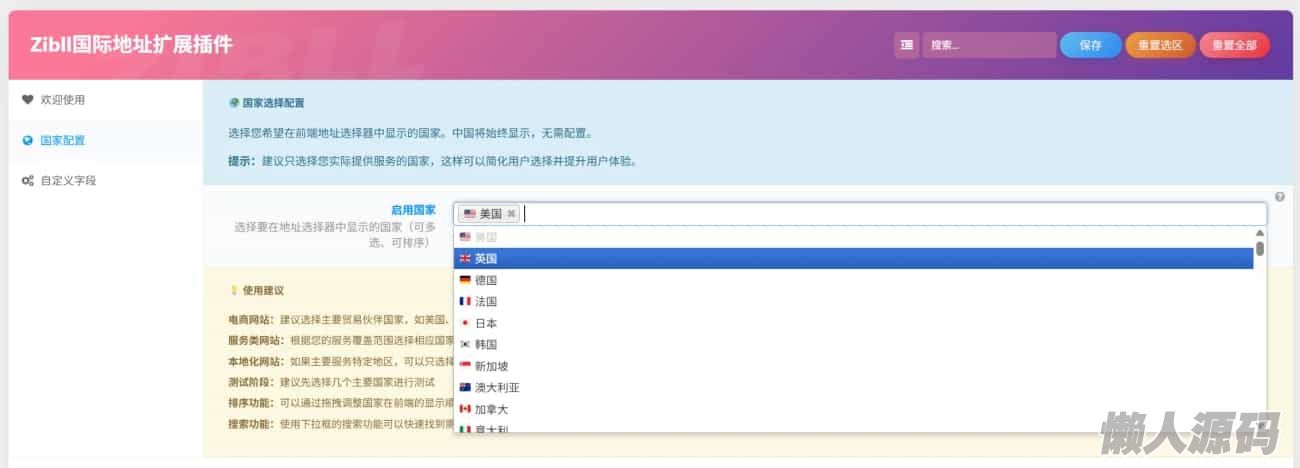Open the 自定义字段 sidebar tab
This screenshot has height=468, width=1300.
click(x=105, y=181)
